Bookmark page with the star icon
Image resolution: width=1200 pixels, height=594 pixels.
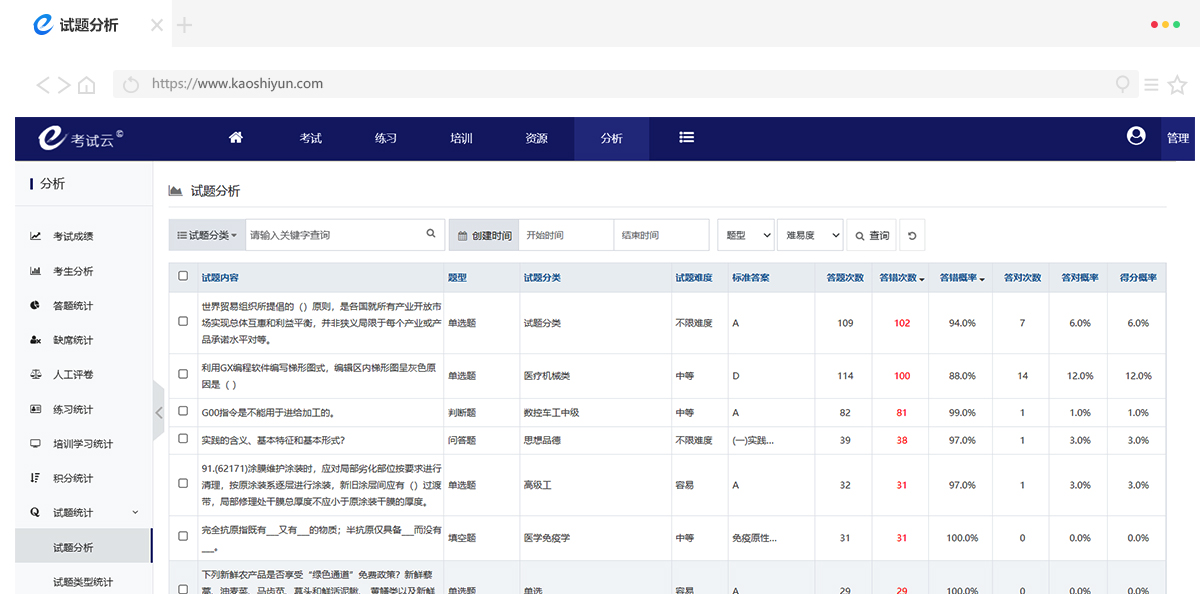[x=1177, y=85]
